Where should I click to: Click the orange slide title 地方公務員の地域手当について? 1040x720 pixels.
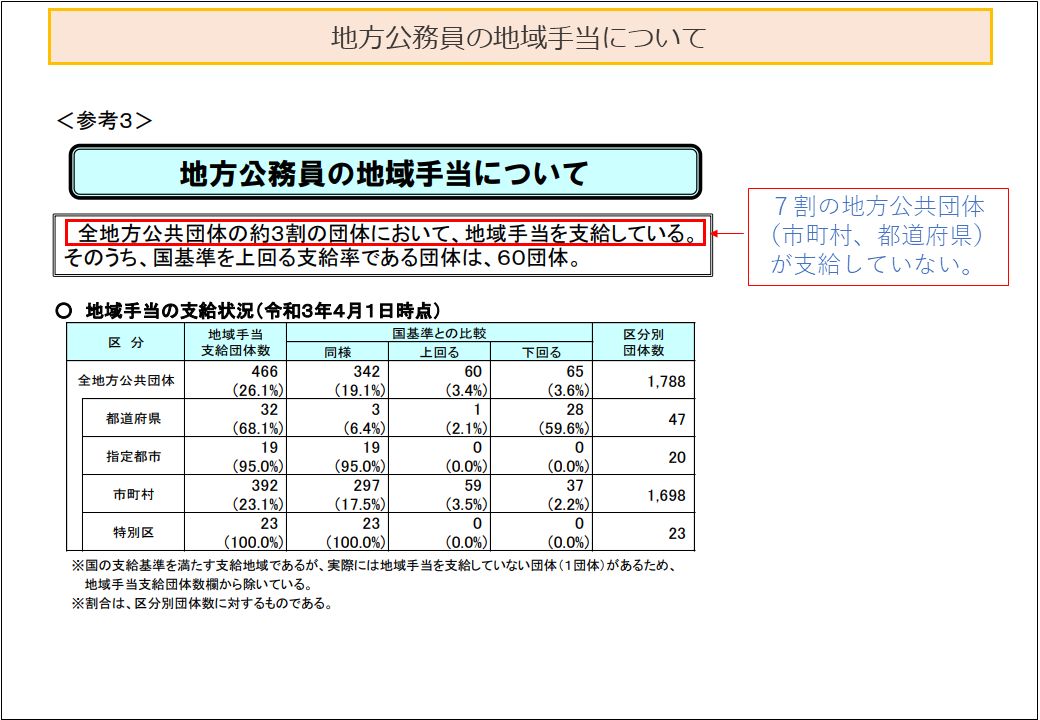[x=520, y=37]
